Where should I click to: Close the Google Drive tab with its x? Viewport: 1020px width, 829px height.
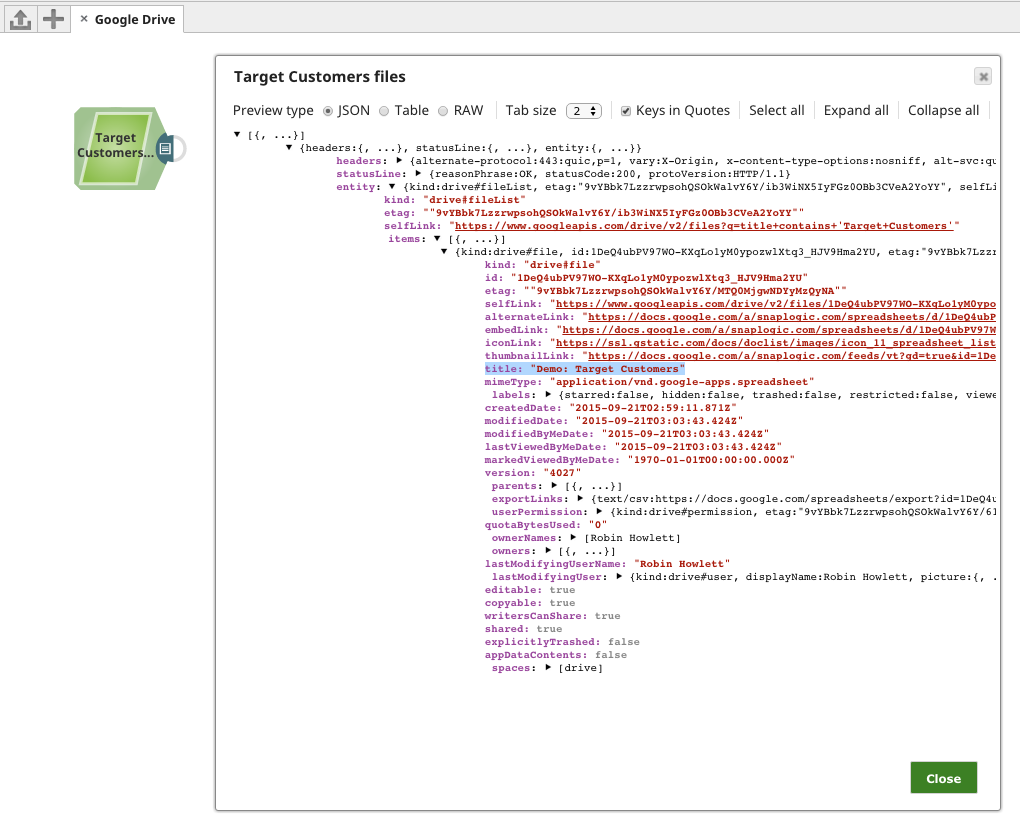(84, 19)
